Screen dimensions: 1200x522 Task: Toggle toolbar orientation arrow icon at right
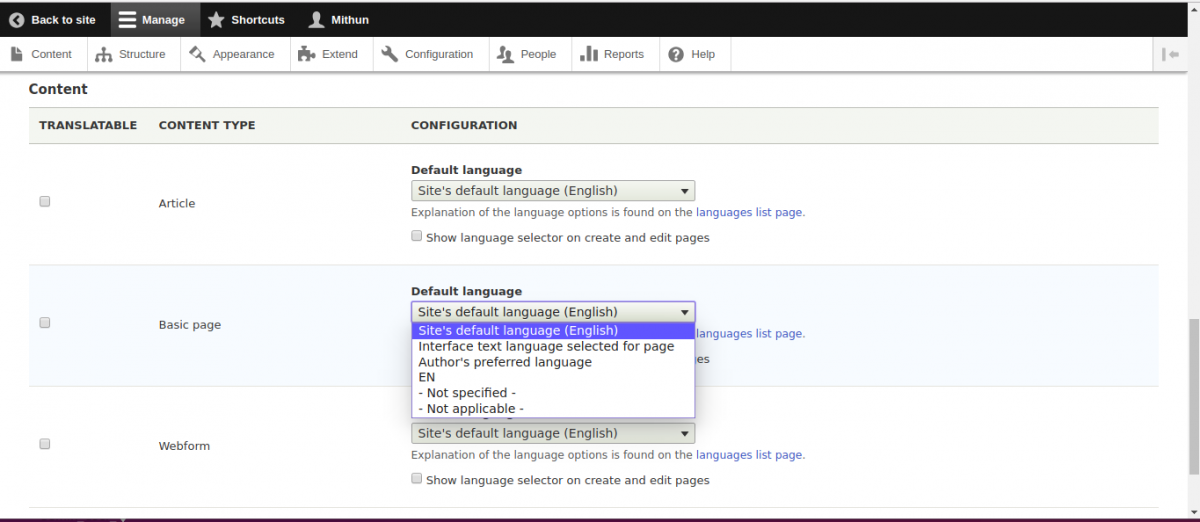tap(1171, 54)
